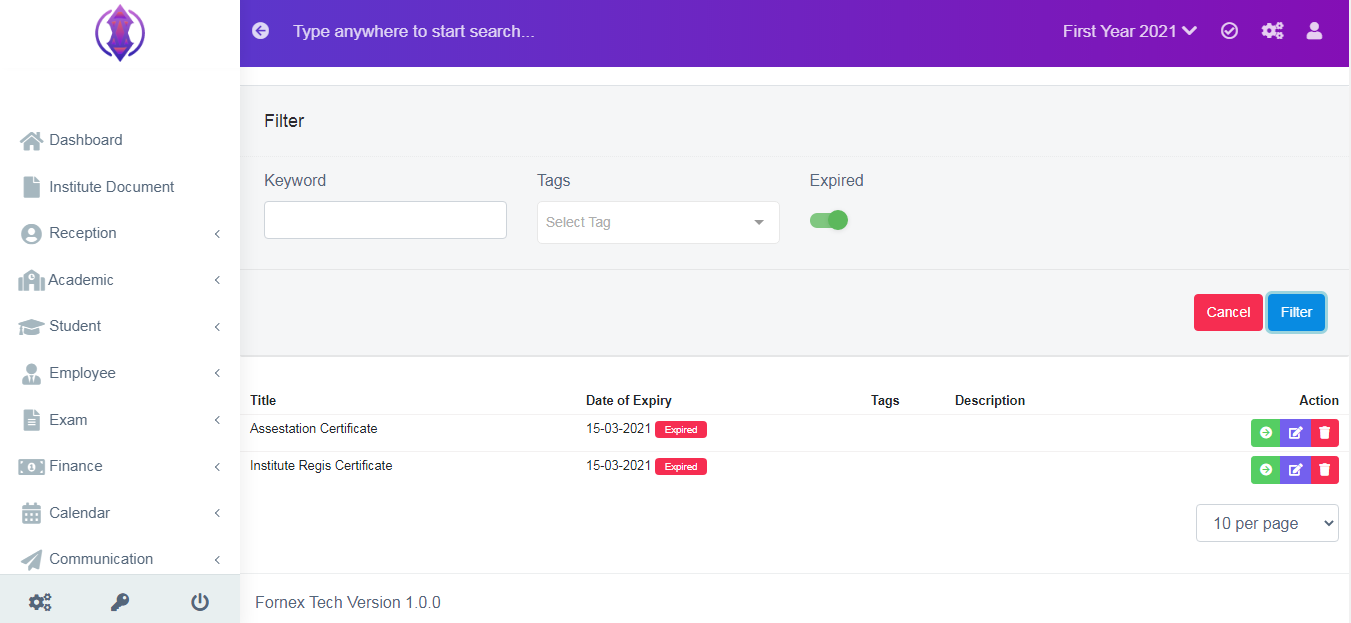Image resolution: width=1351 pixels, height=623 pixels.
Task: Expand the Calendar chevron
Action: click(217, 513)
